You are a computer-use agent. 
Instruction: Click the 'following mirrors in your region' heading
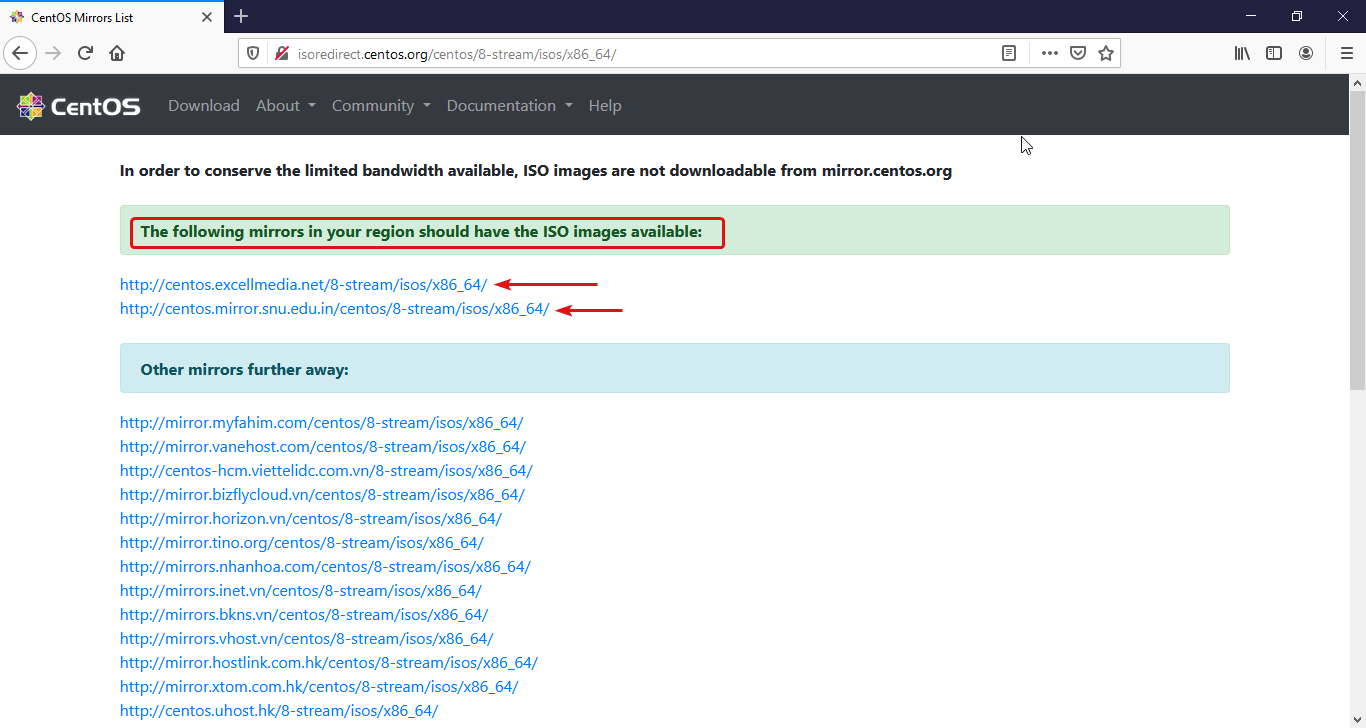click(421, 231)
